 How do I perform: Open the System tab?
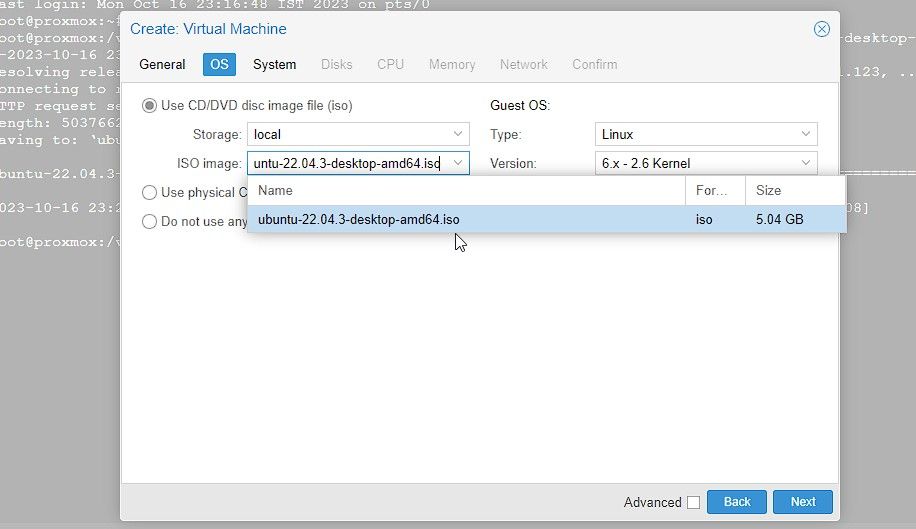point(274,64)
